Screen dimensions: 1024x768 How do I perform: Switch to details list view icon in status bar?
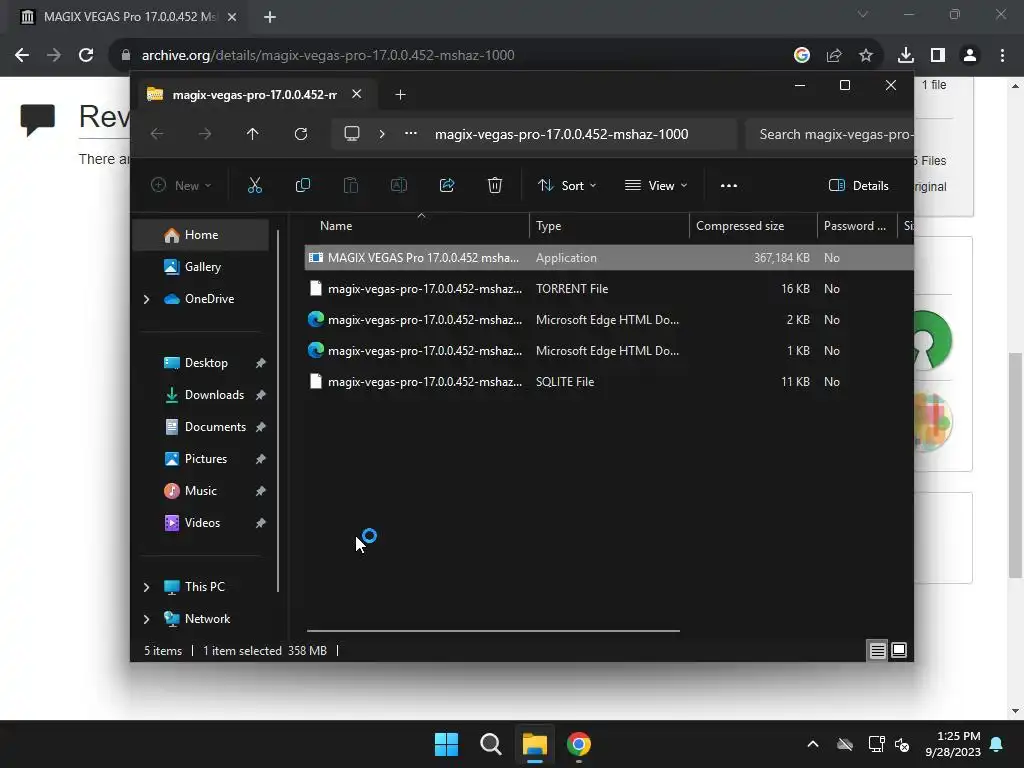pyautogui.click(x=878, y=650)
